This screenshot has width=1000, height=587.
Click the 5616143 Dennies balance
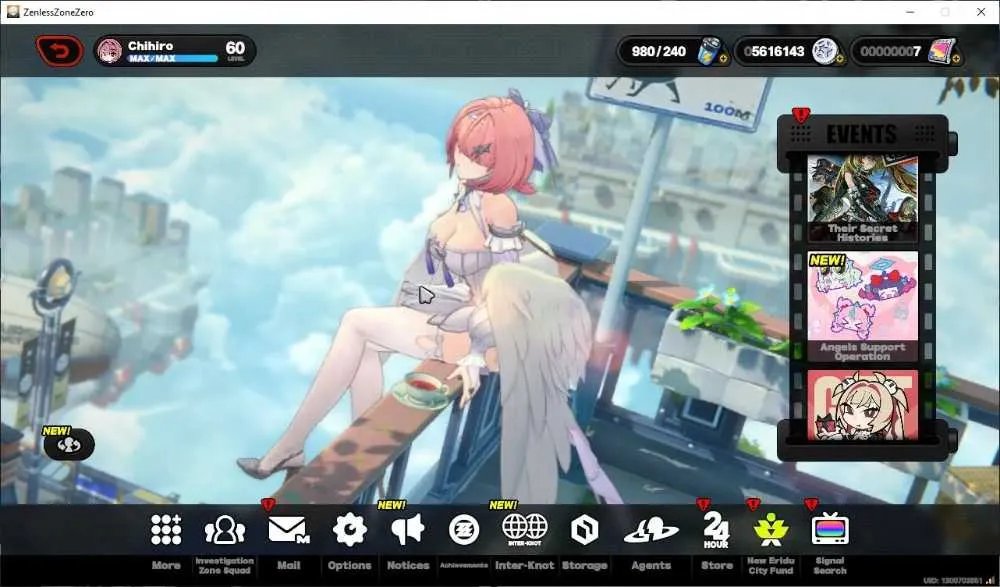point(774,51)
